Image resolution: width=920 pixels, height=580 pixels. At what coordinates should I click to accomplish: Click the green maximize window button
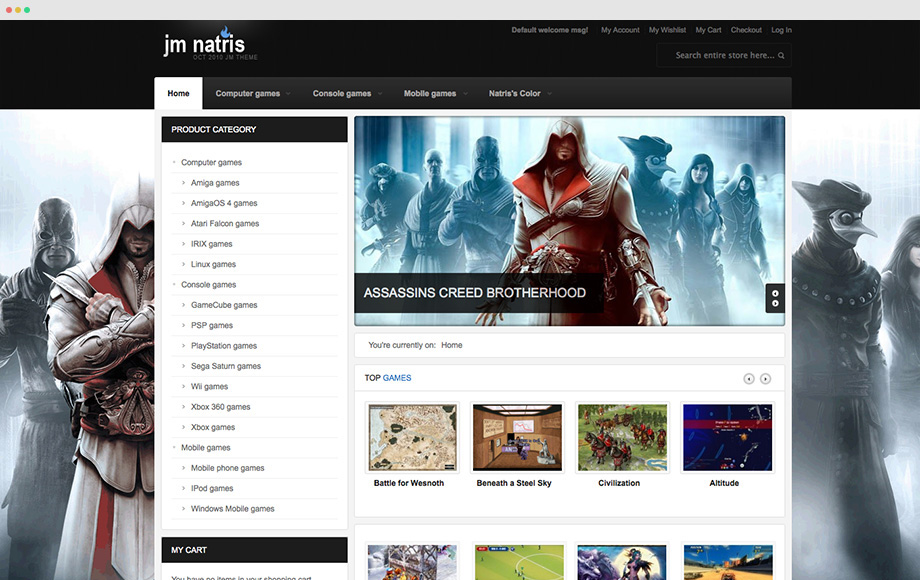point(27,10)
